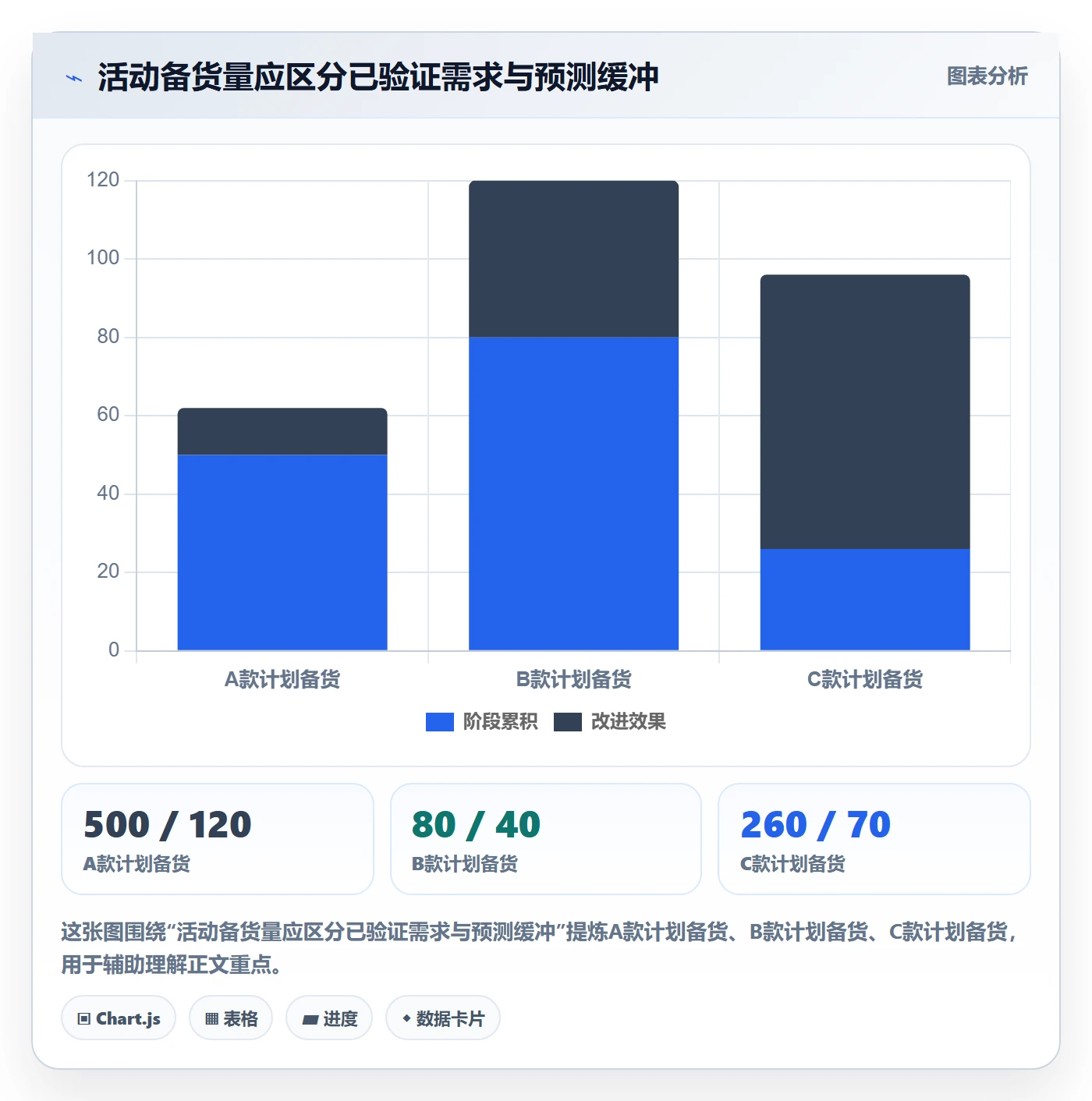Screen dimensions: 1092x1101
Task: Select the 进度 tag chip
Action: (x=329, y=1018)
